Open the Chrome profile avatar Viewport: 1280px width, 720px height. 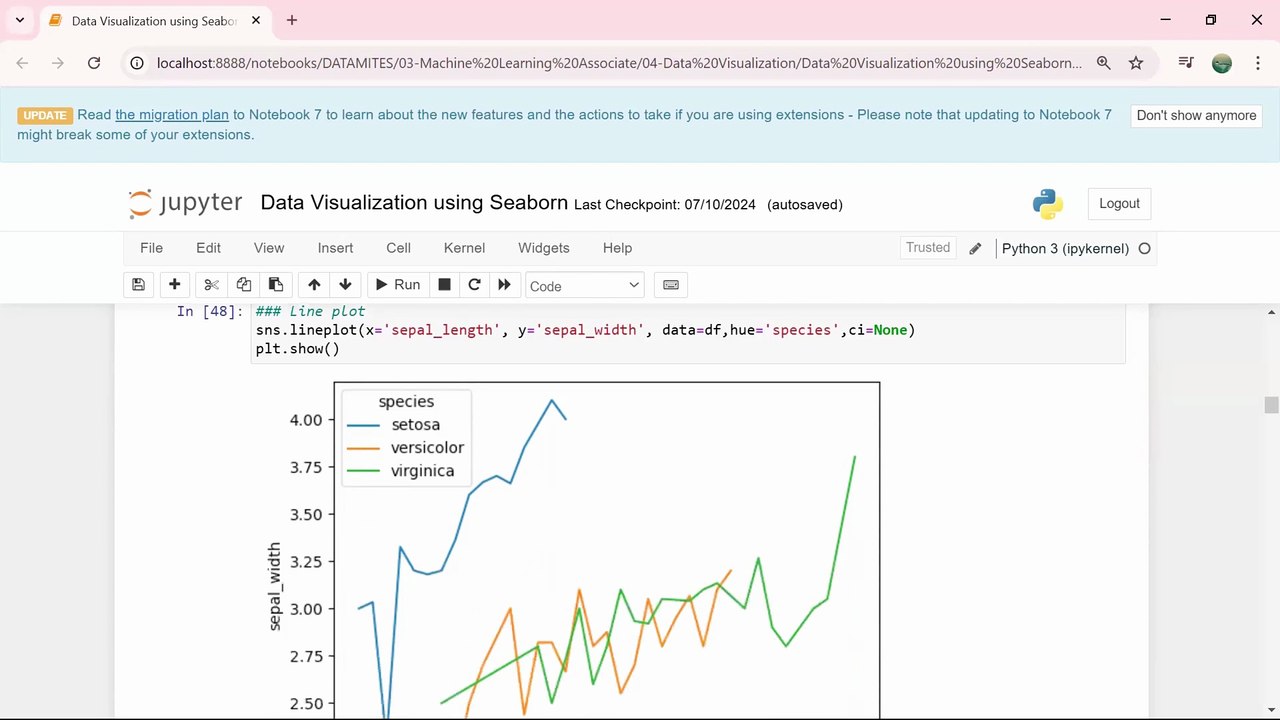pos(1222,63)
